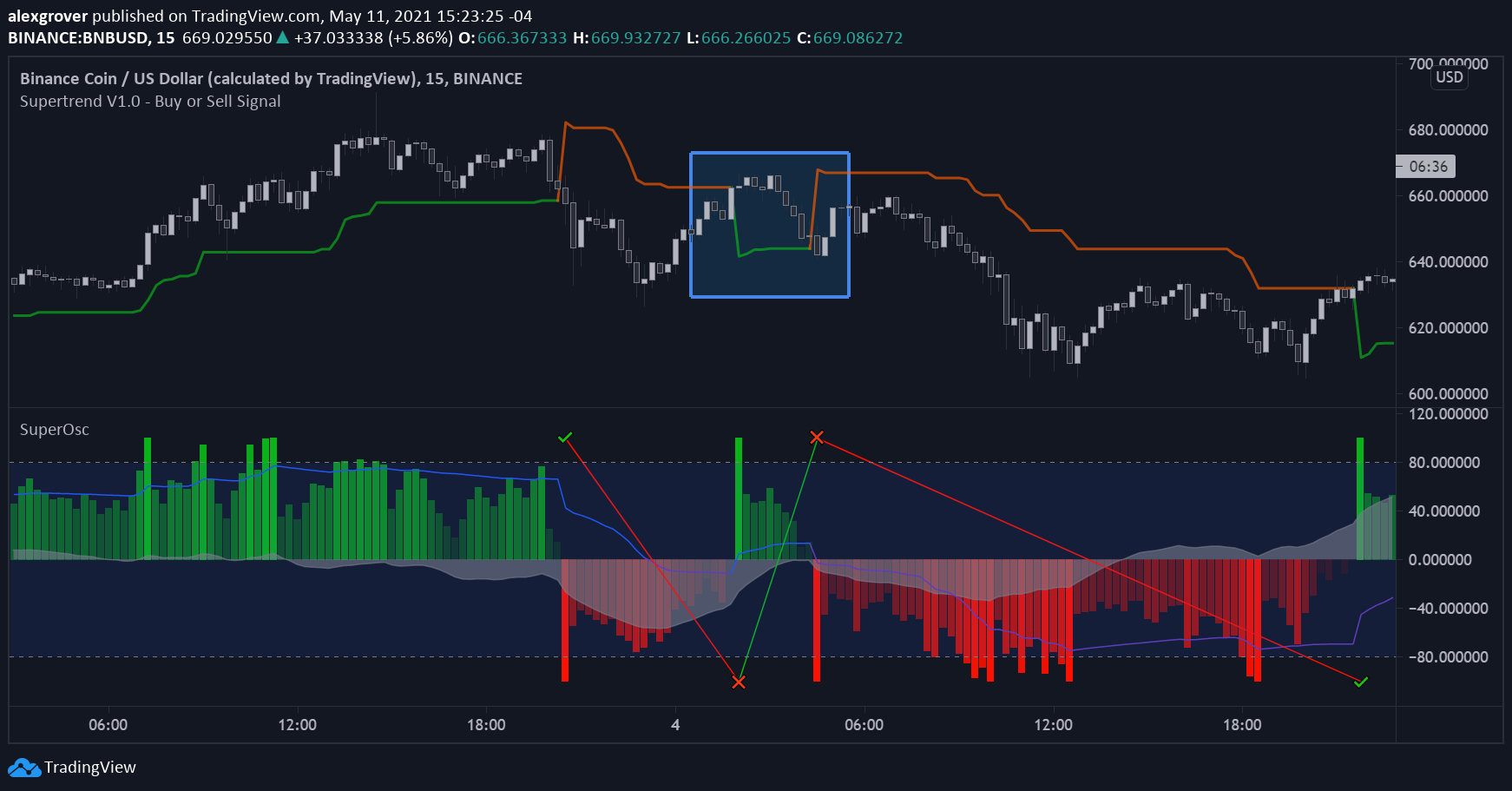Click the green checkmark marker below -80 level
Image resolution: width=1512 pixels, height=791 pixels.
coord(1361,682)
